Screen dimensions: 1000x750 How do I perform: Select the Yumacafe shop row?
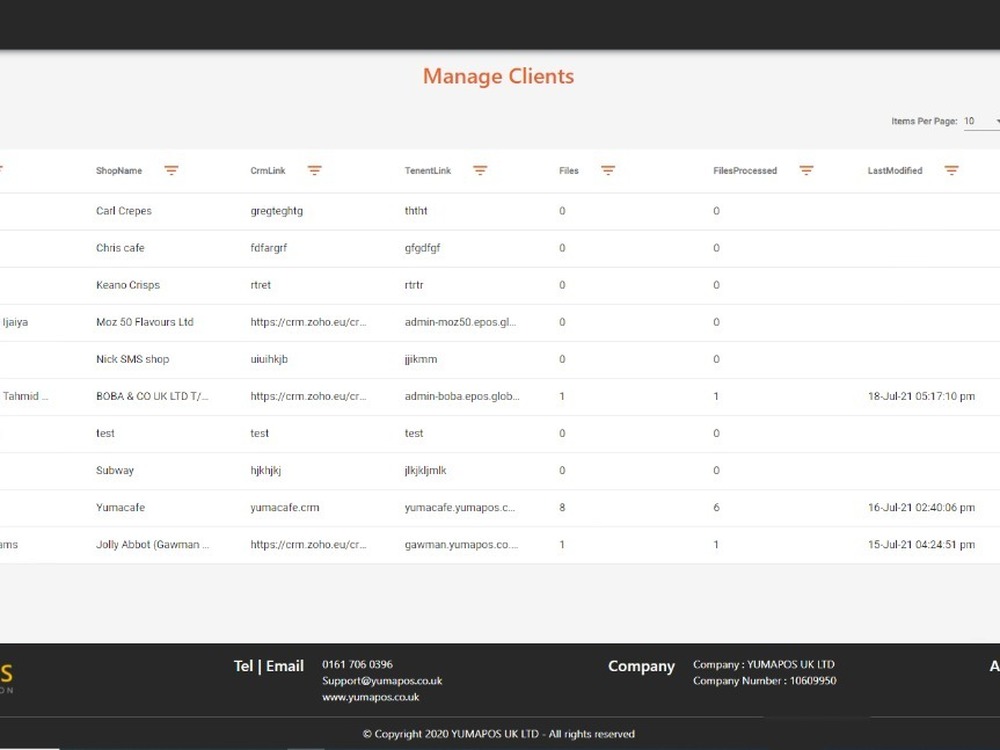[120, 507]
